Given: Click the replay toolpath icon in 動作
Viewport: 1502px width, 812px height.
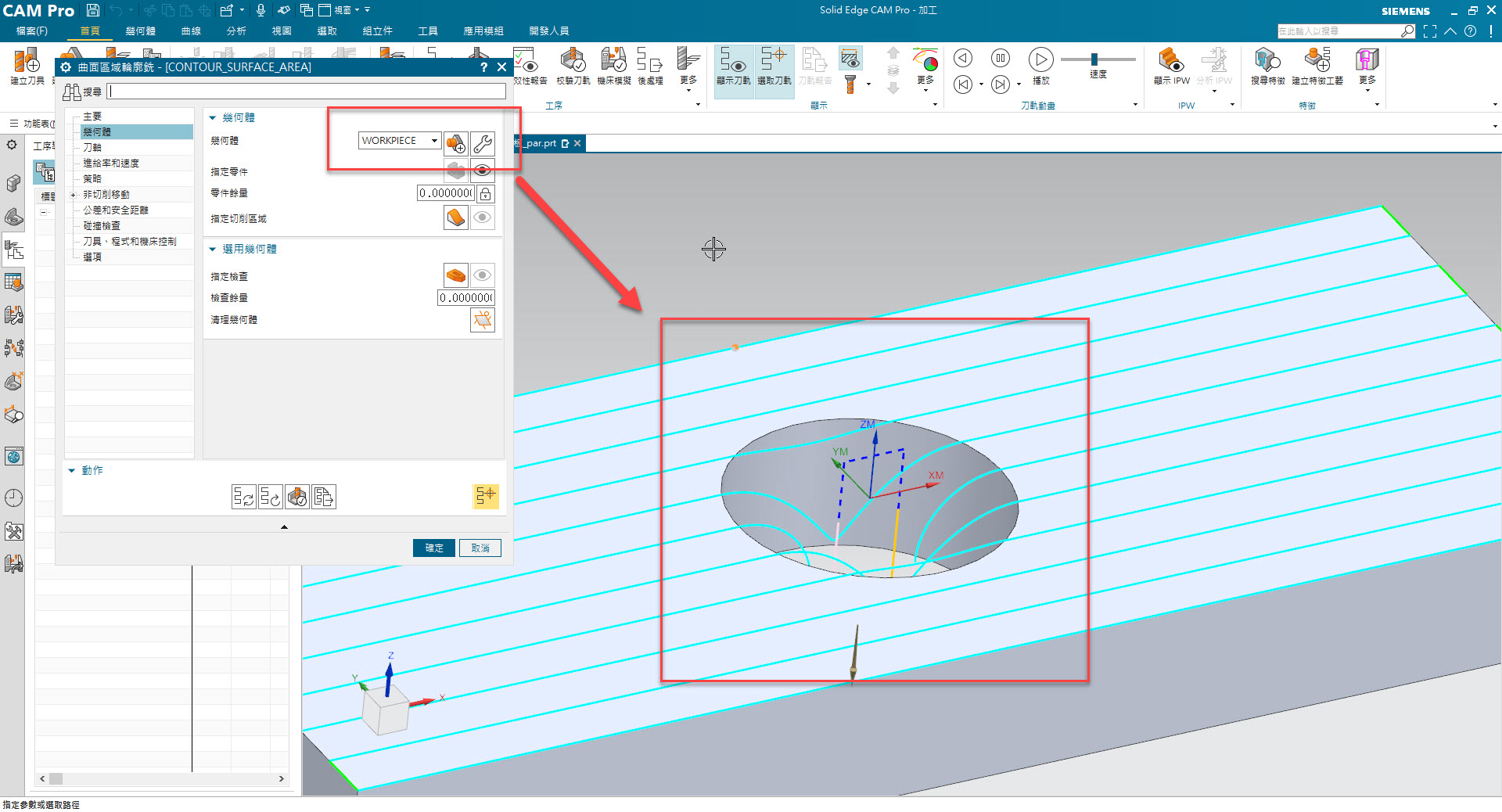Looking at the screenshot, I should point(271,497).
